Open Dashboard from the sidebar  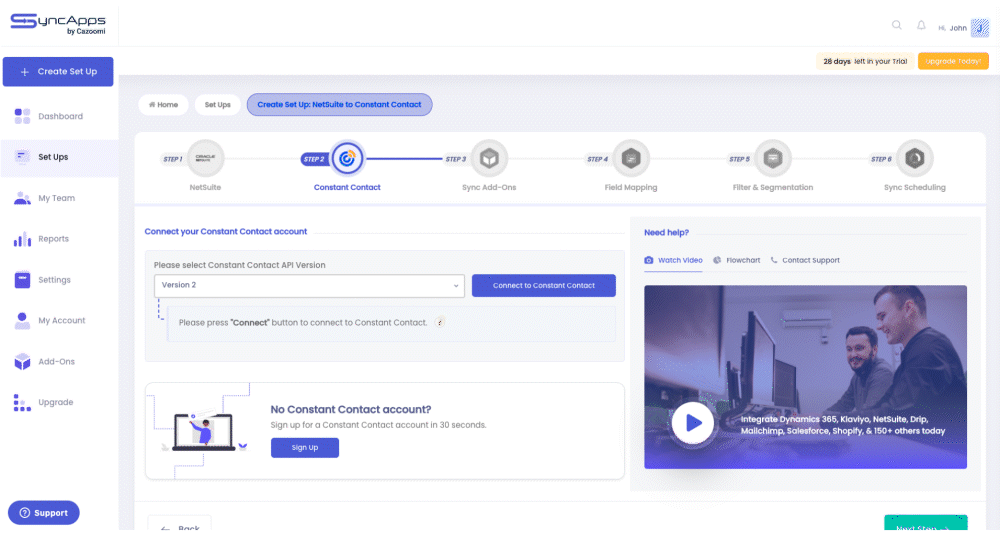[x=59, y=116]
